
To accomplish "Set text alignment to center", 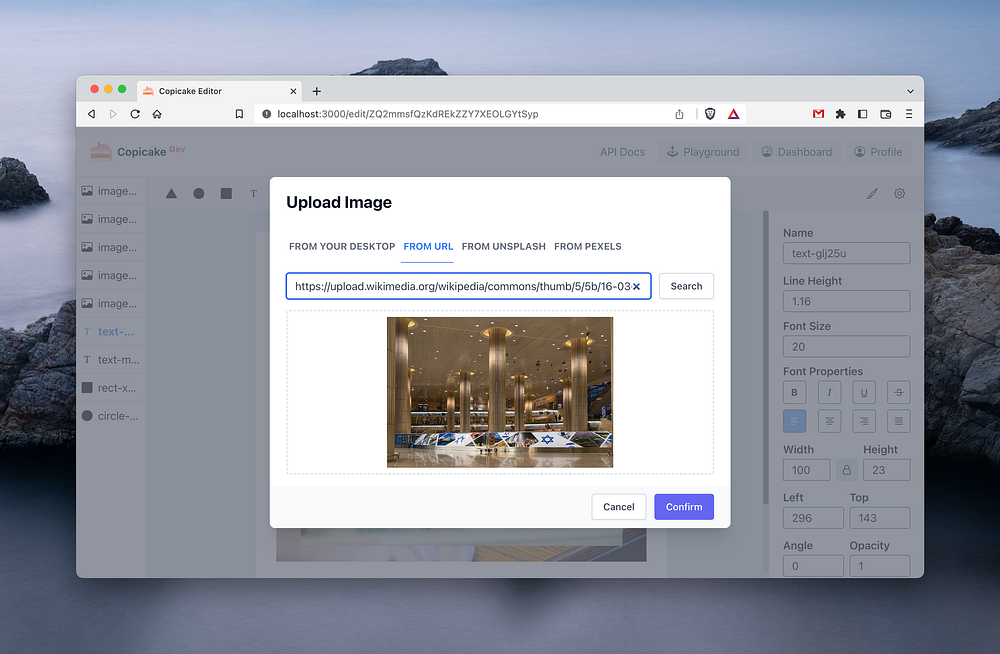I will click(x=829, y=421).
